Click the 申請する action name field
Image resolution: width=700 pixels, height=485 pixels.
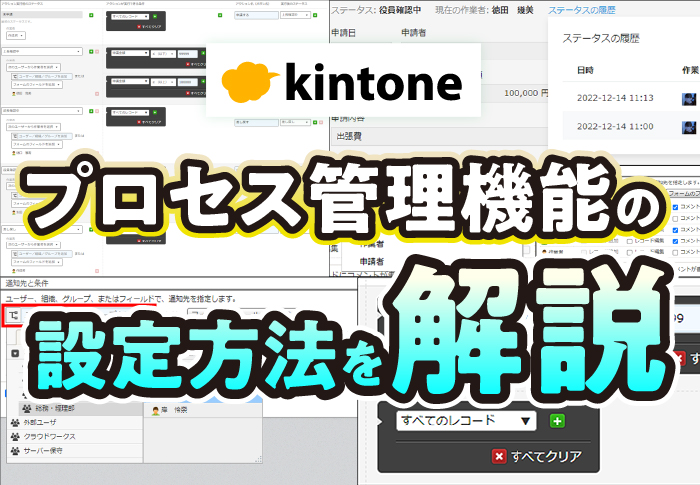pyautogui.click(x=256, y=15)
